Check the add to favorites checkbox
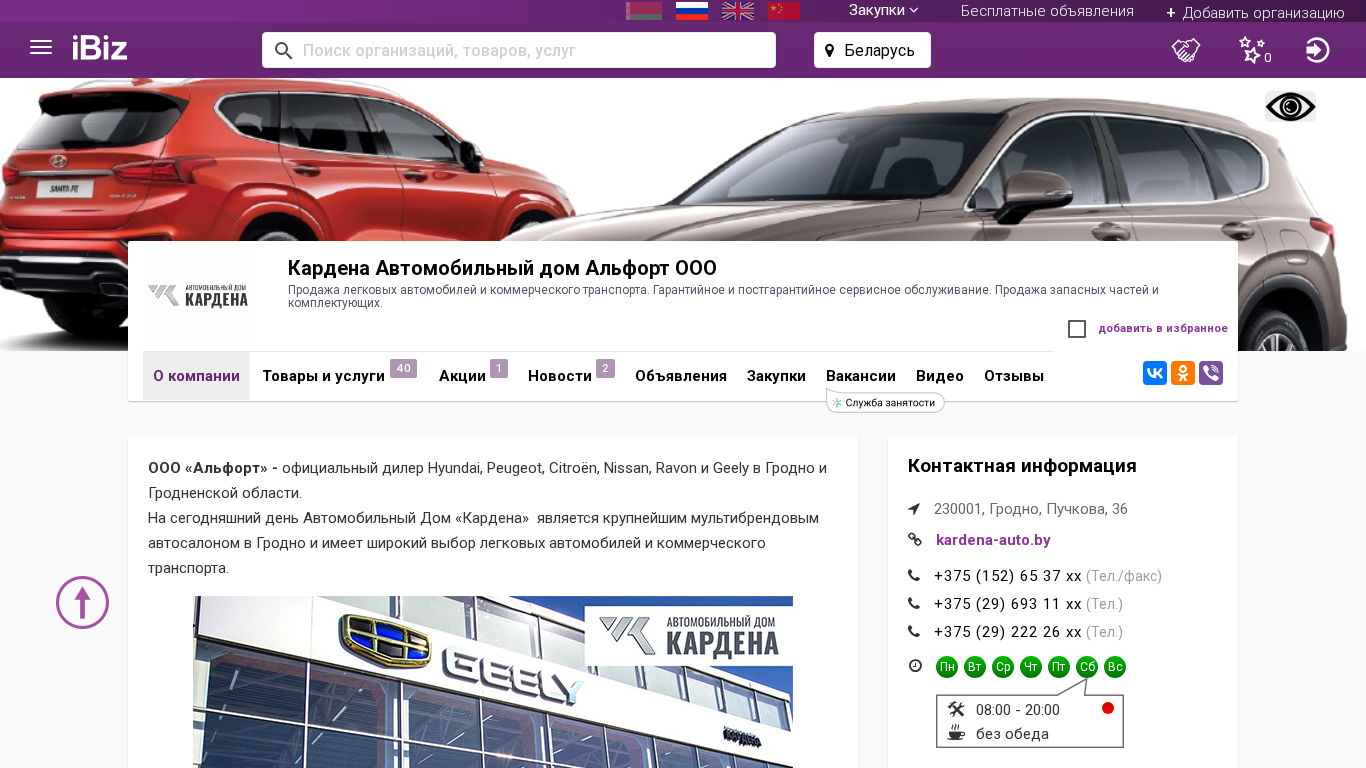Image resolution: width=1366 pixels, height=768 pixels. 1077,329
